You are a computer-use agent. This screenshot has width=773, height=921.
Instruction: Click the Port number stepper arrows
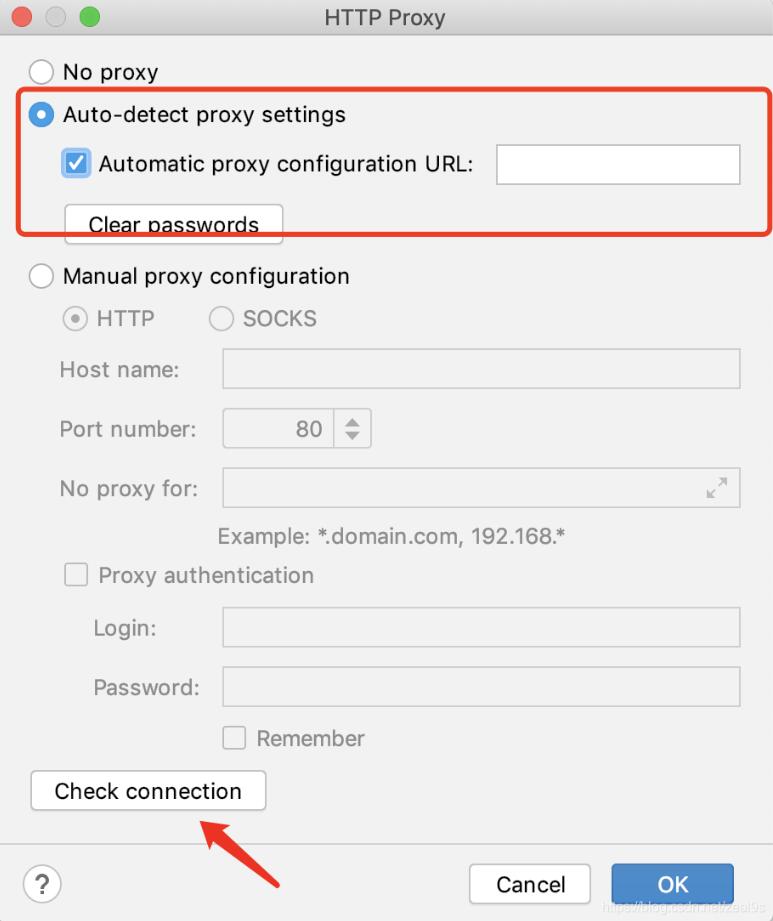352,429
